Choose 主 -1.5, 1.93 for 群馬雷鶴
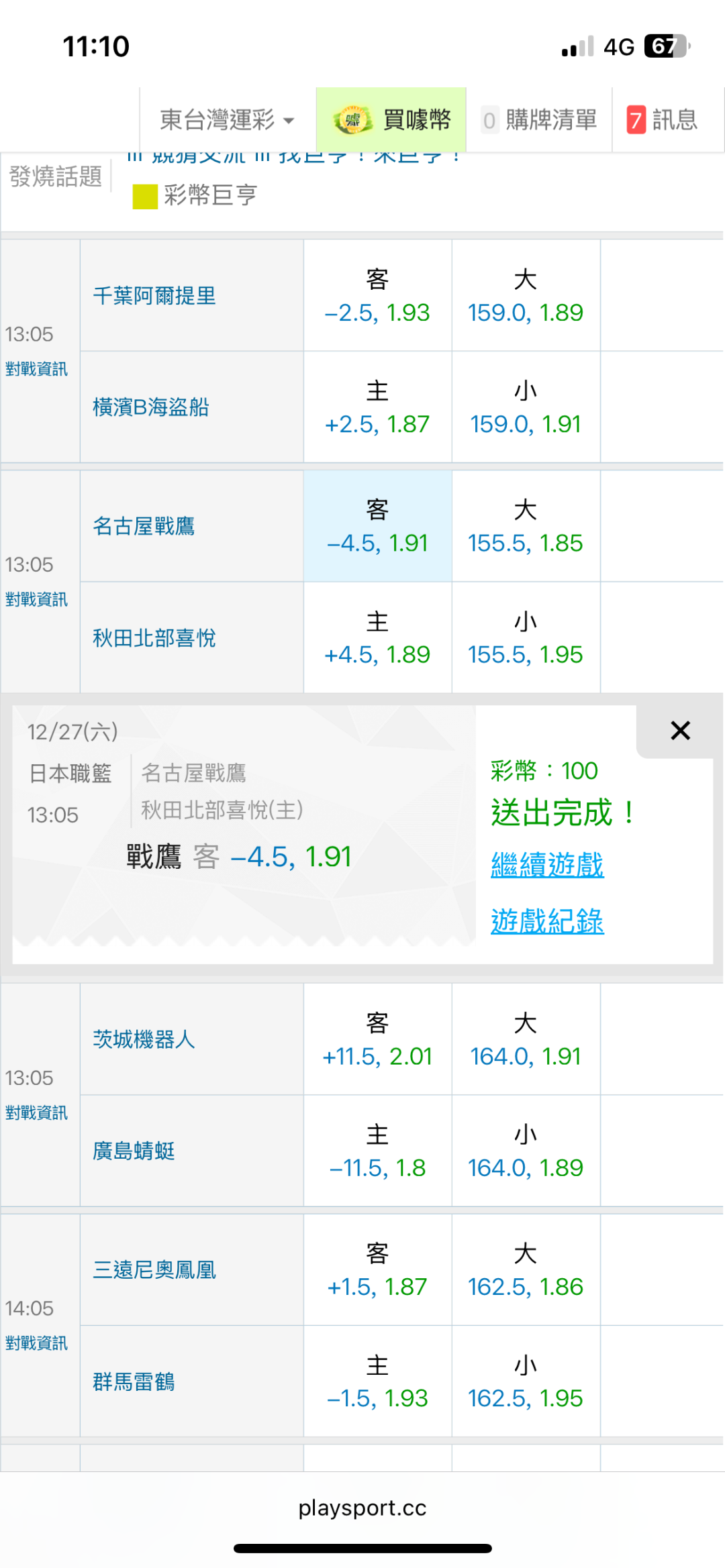The image size is (725, 1568). (377, 1382)
